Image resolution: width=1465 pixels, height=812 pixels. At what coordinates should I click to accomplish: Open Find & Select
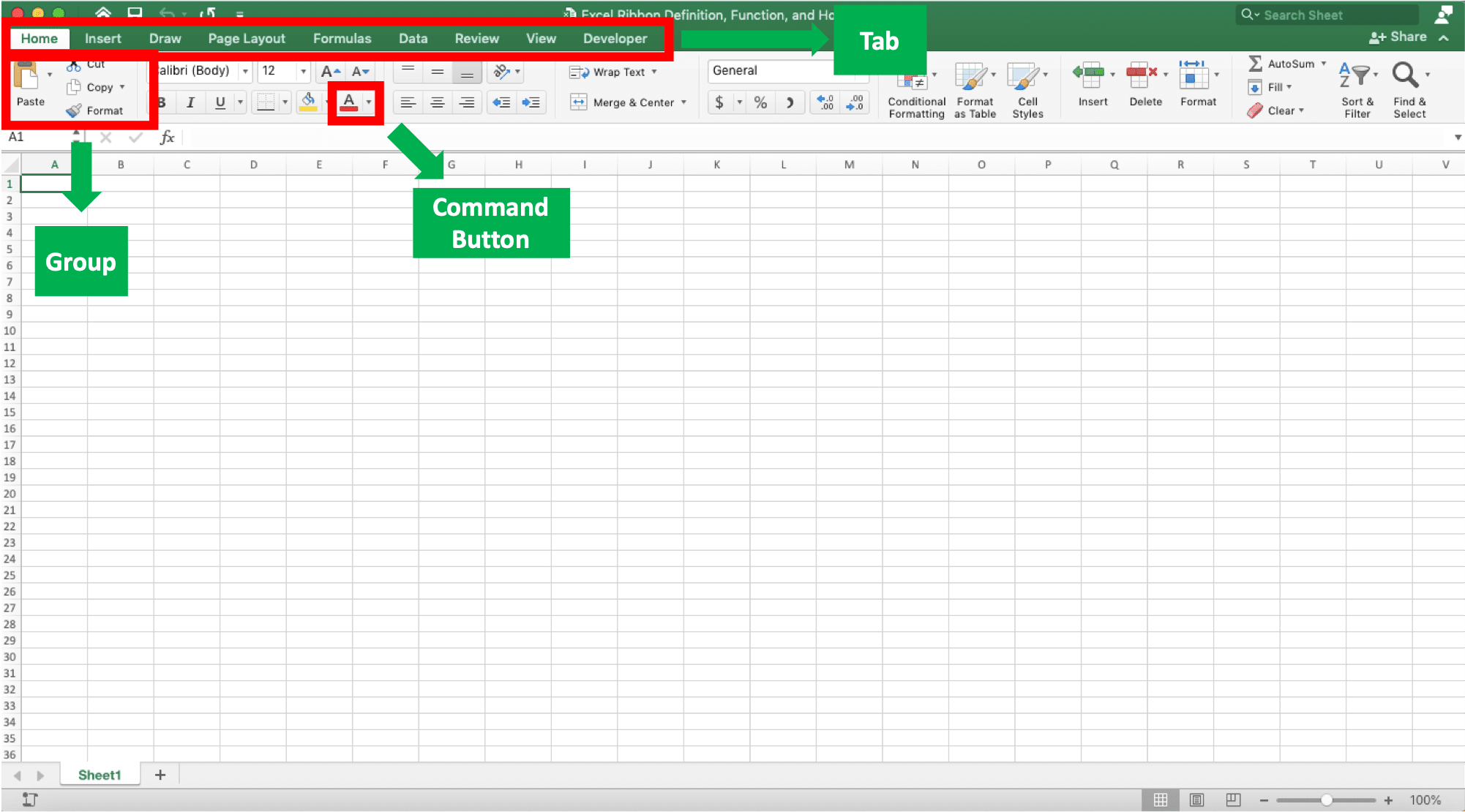pyautogui.click(x=1409, y=91)
